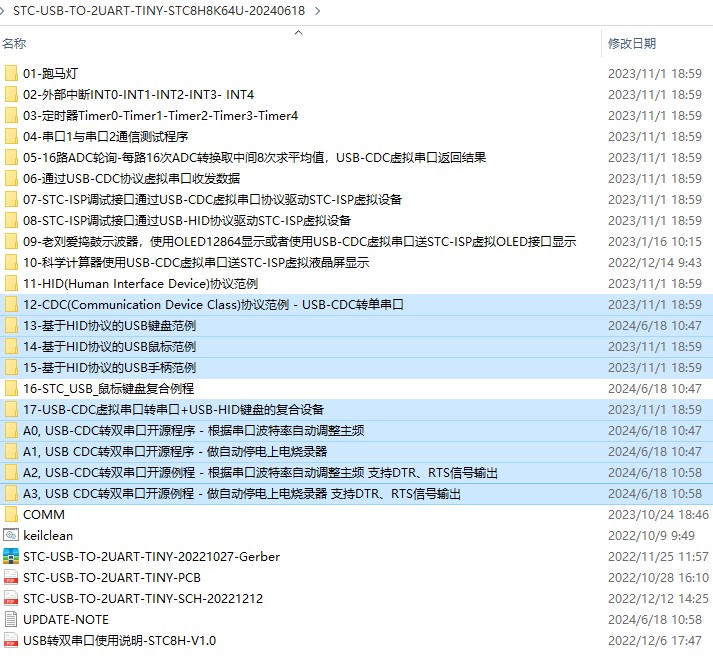Click the folder icon of 09-老刘爱捣鼓示波器
713x659 pixels.
[x=11, y=241]
